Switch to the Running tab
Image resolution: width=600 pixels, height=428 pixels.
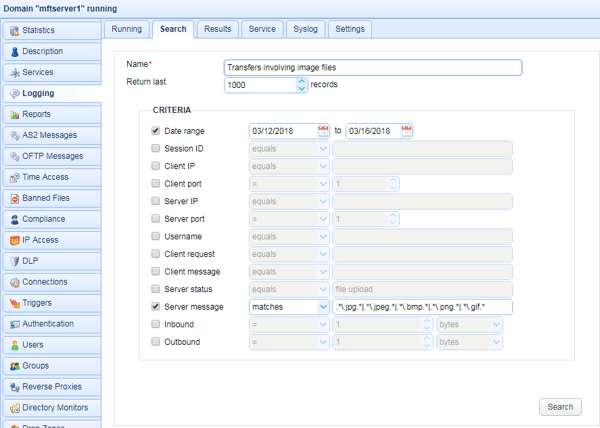[127, 29]
